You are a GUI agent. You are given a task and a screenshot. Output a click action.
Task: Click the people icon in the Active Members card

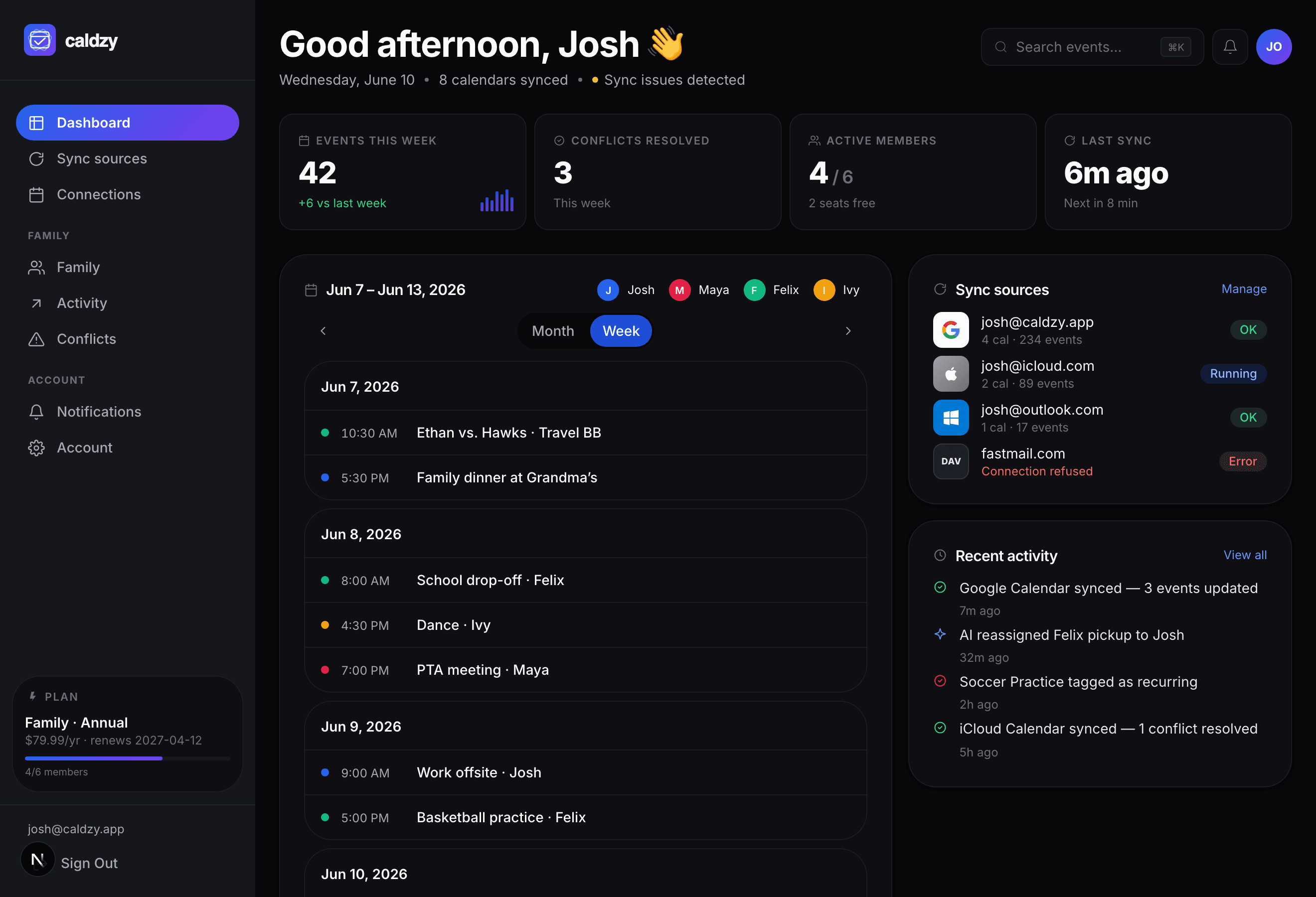tap(815, 141)
